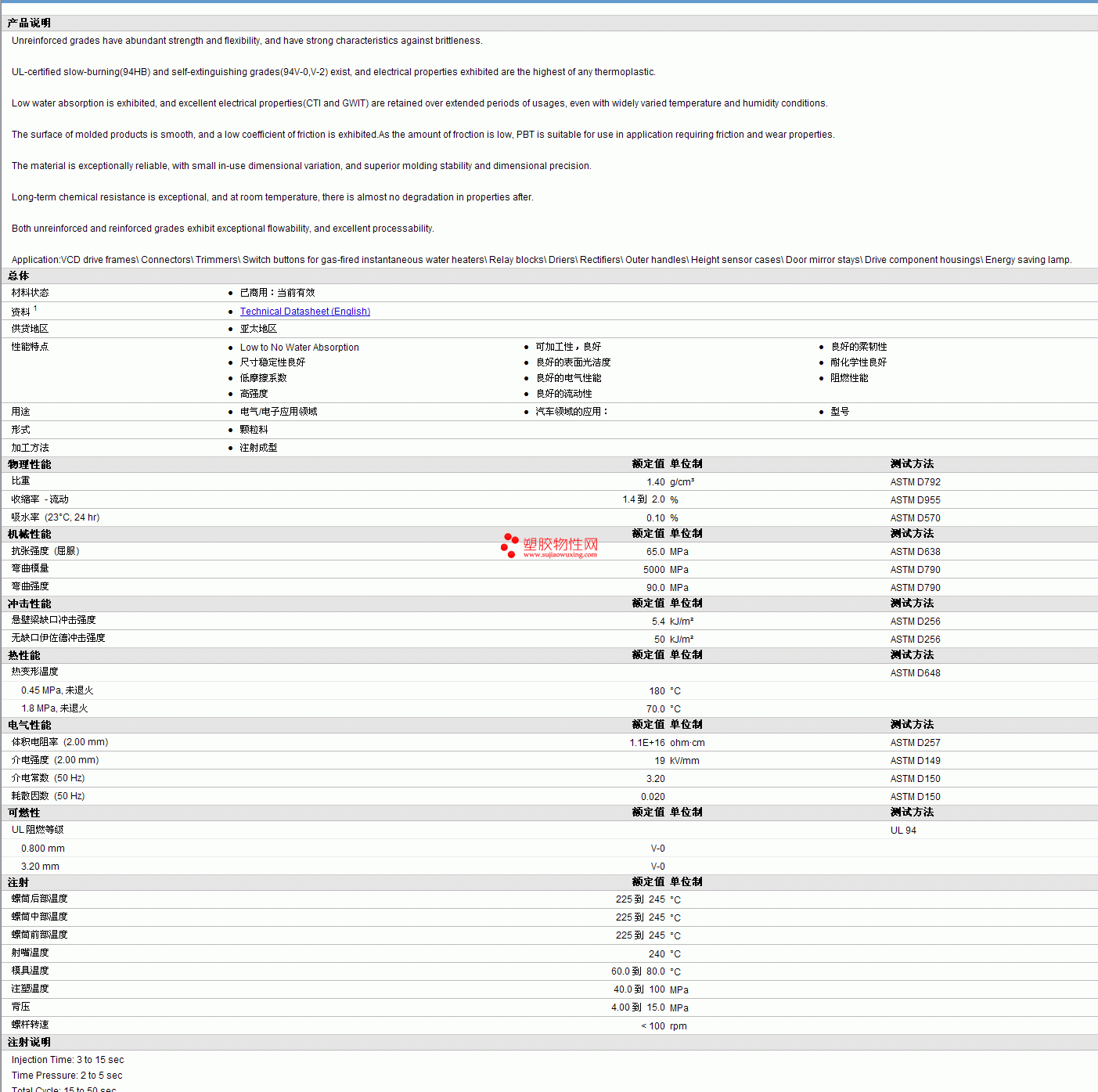Select the 射嘴温度 240 value
The height and width of the screenshot is (1092, 1098).
(x=657, y=954)
